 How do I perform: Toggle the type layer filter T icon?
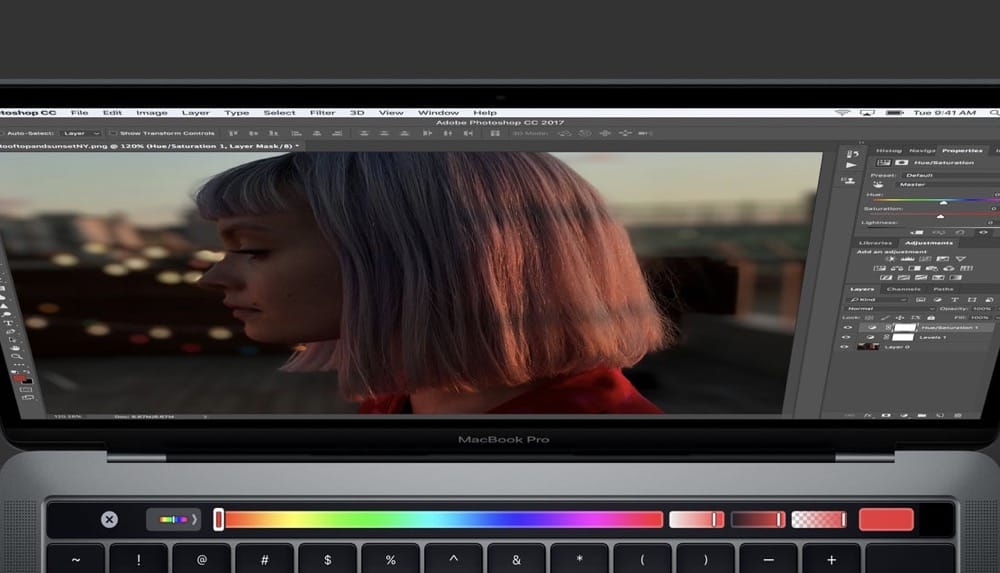955,300
